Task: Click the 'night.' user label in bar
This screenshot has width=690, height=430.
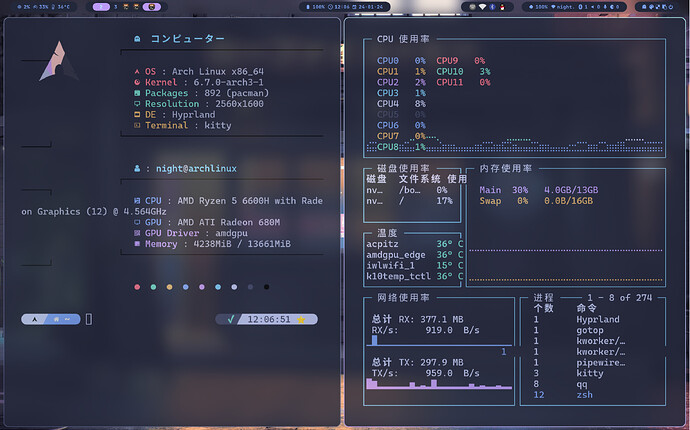Action: (562, 7)
